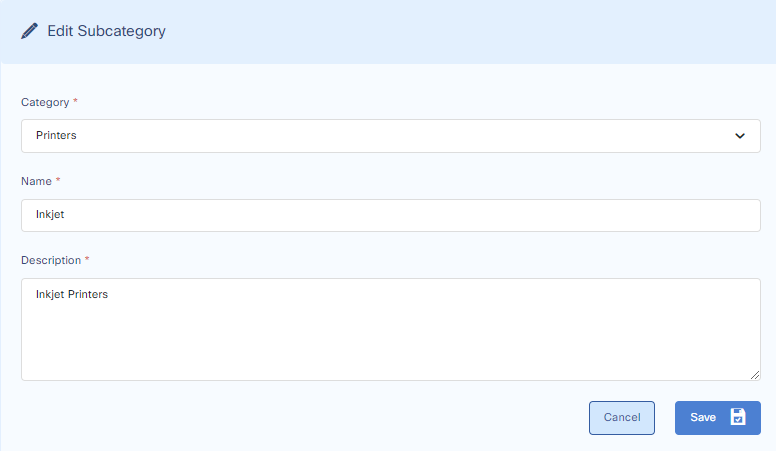Click the floppy disk icon on Save
Viewport: 776px width, 451px height.
(738, 417)
